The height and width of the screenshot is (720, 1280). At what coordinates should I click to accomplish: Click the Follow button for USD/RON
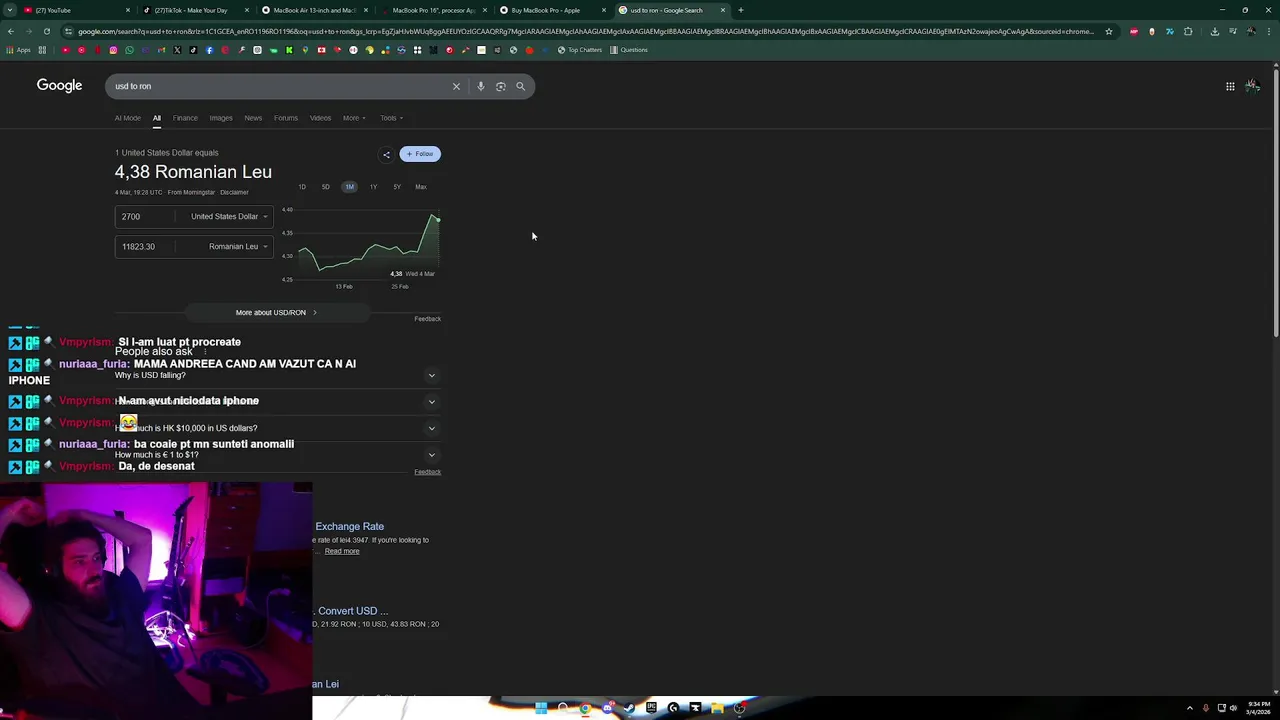coord(420,154)
